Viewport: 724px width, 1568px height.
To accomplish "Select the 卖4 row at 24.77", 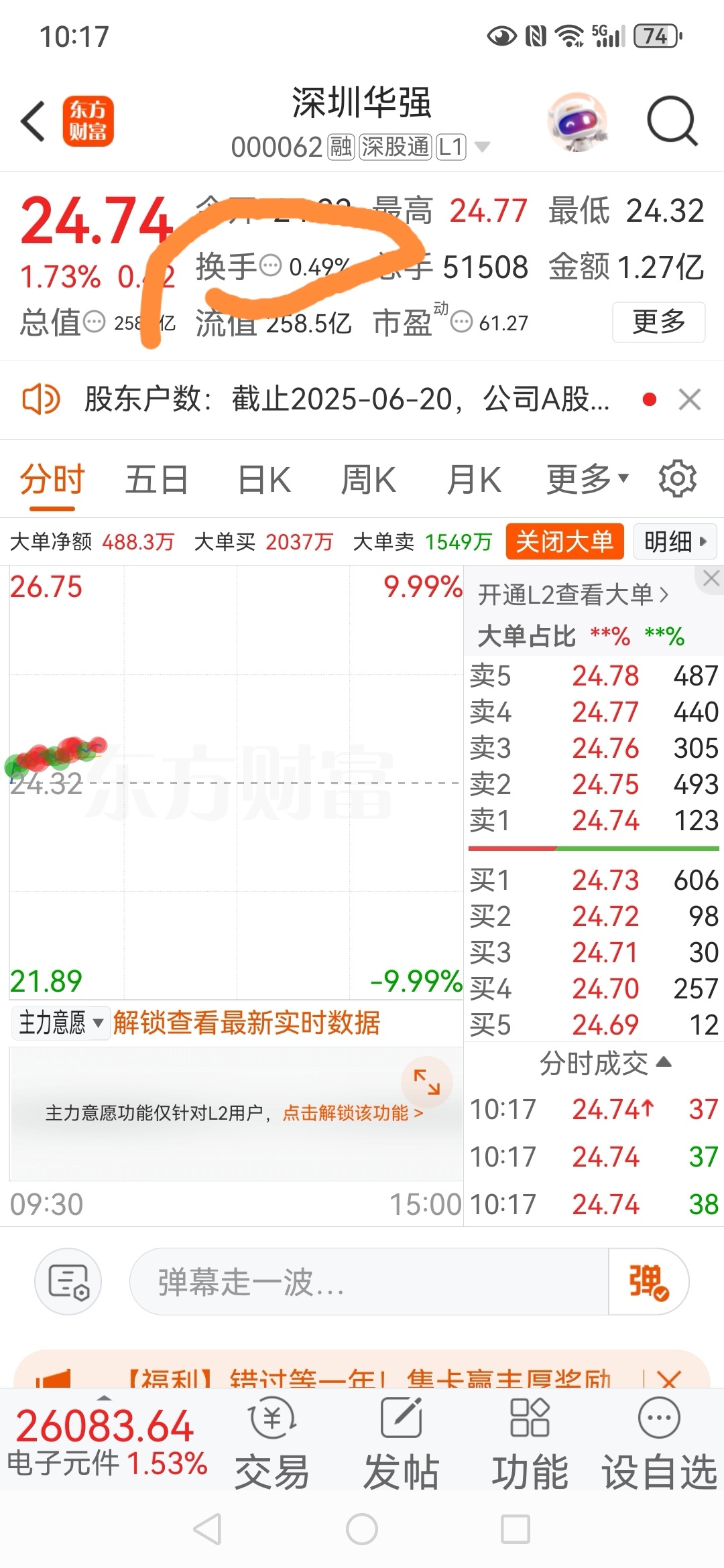I will pyautogui.click(x=594, y=712).
